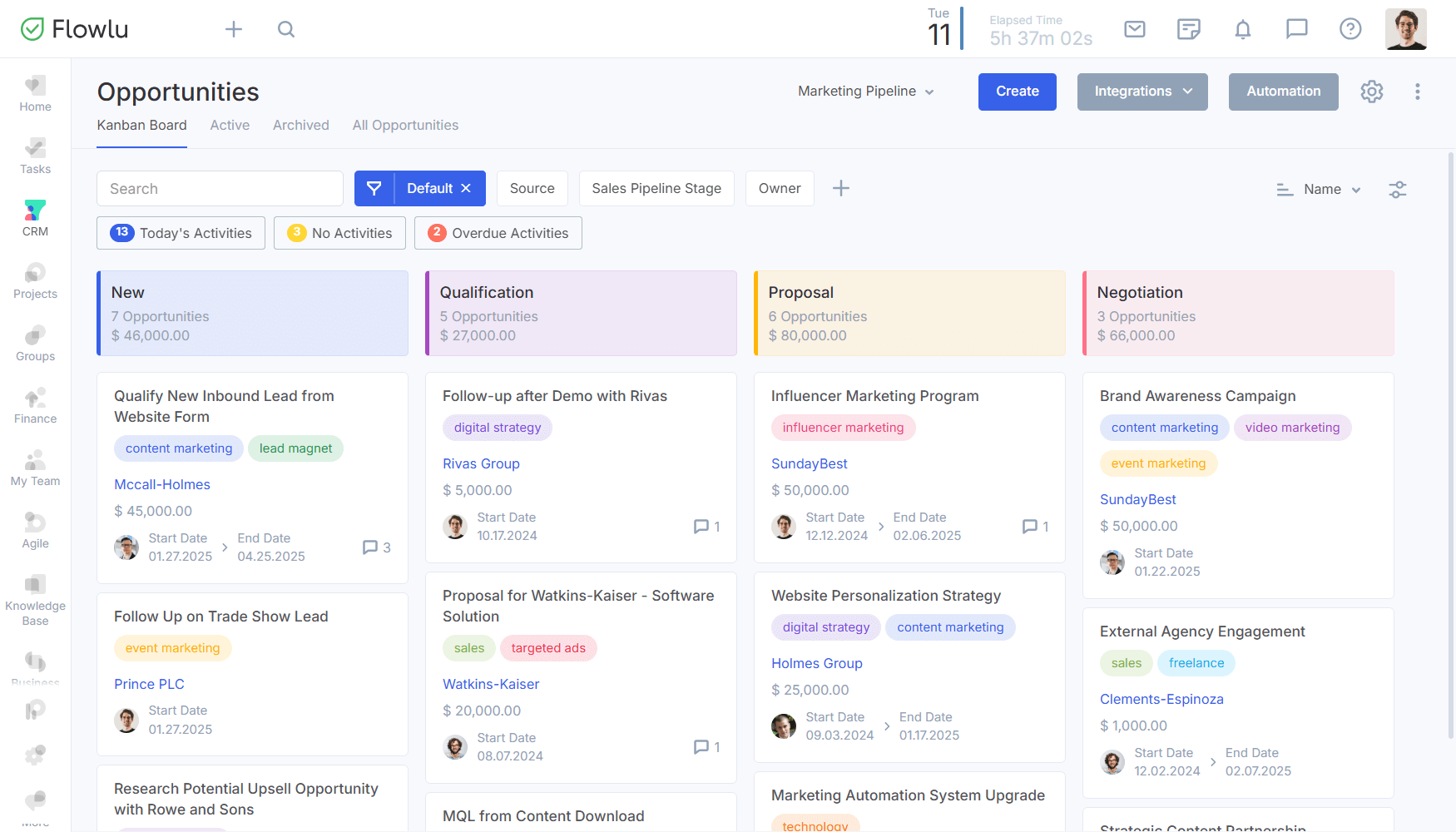The height and width of the screenshot is (832, 1456).
Task: Check notifications via the bell icon
Action: (x=1243, y=29)
